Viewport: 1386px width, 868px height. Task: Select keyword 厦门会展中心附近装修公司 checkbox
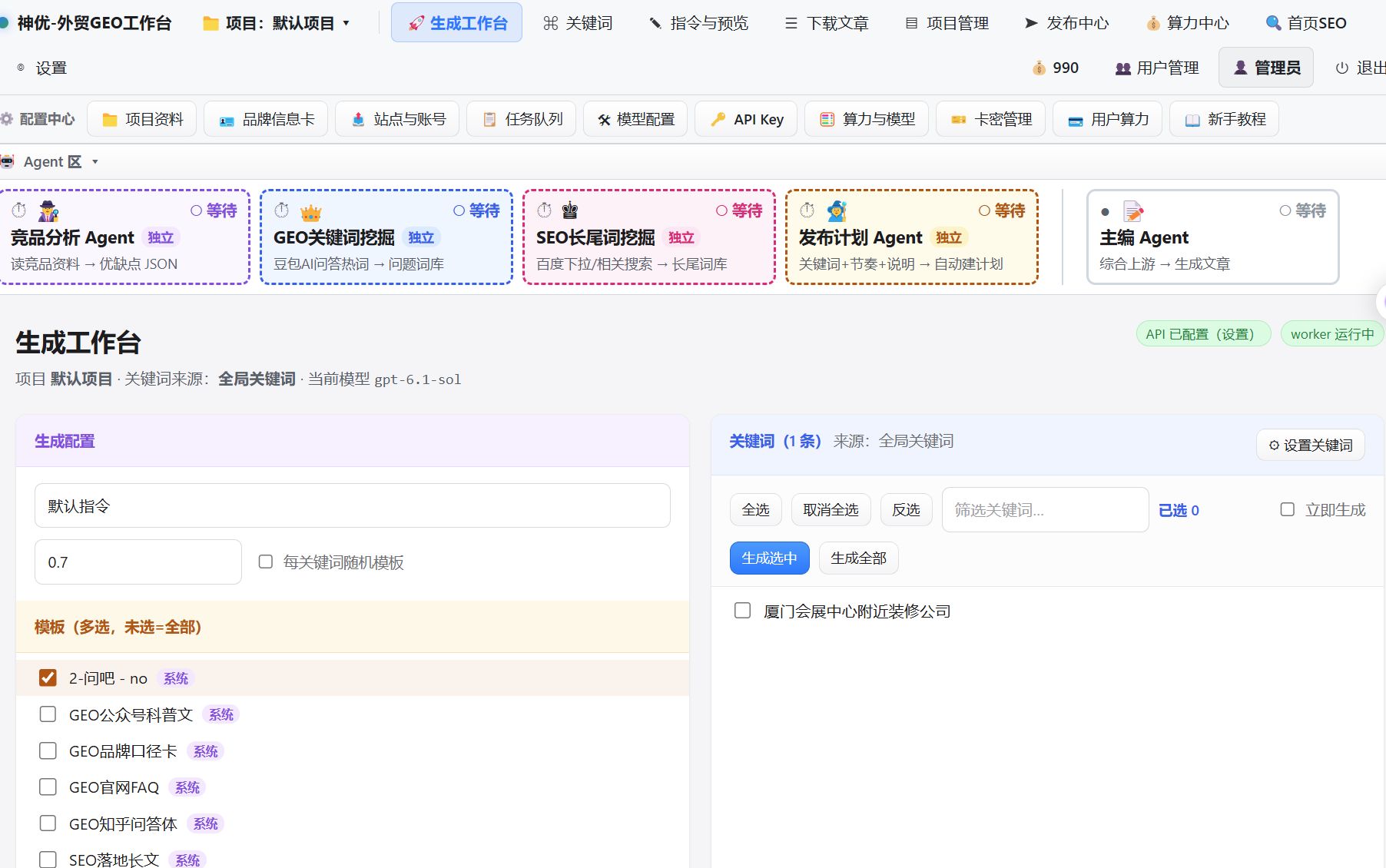pyautogui.click(x=742, y=611)
